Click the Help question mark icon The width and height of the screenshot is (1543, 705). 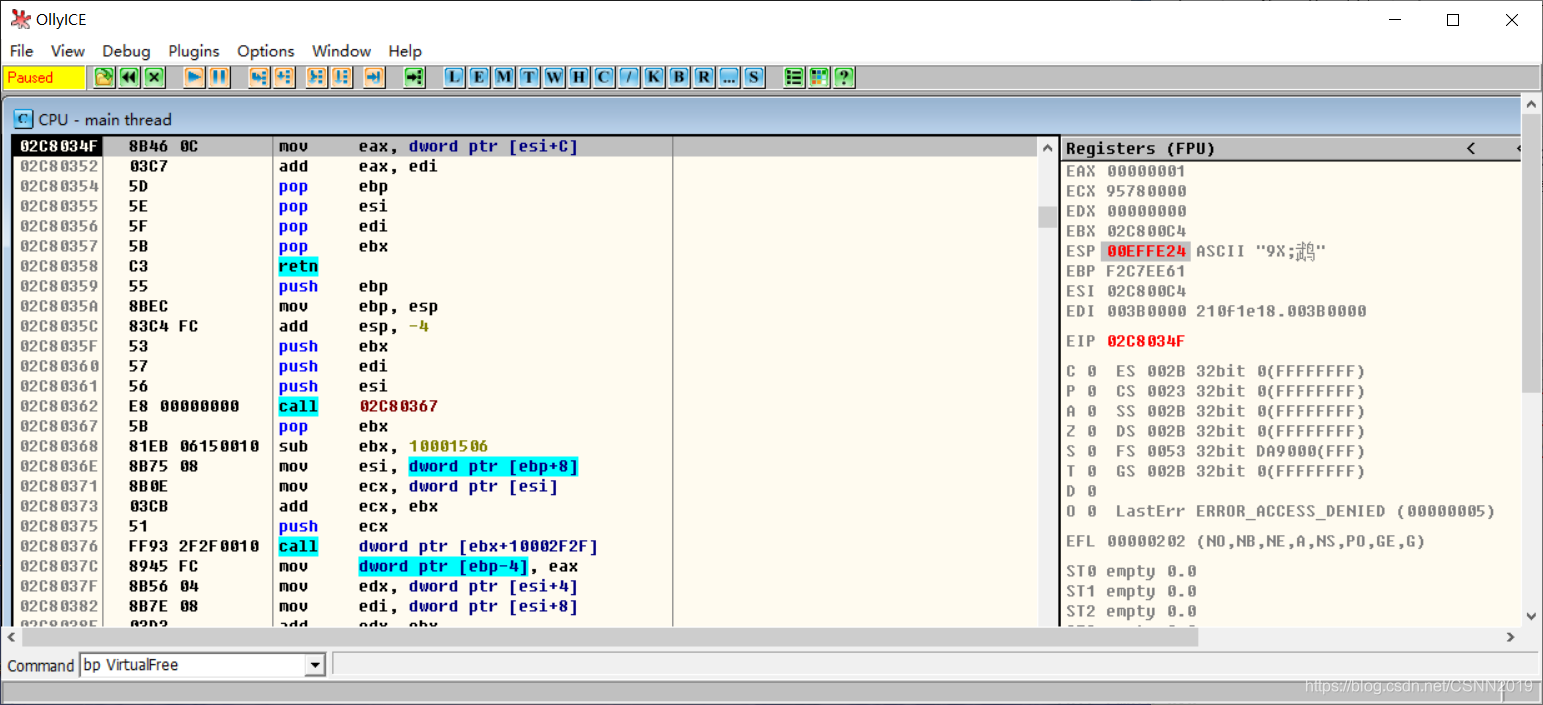844,77
